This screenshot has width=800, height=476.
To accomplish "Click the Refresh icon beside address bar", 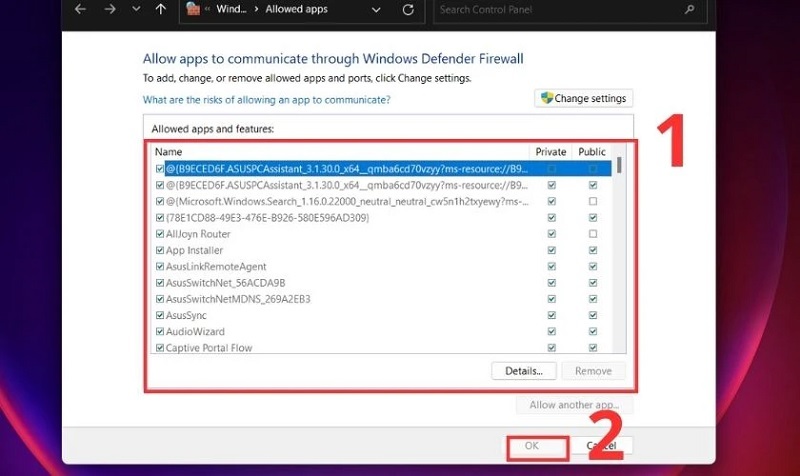I will click(409, 10).
